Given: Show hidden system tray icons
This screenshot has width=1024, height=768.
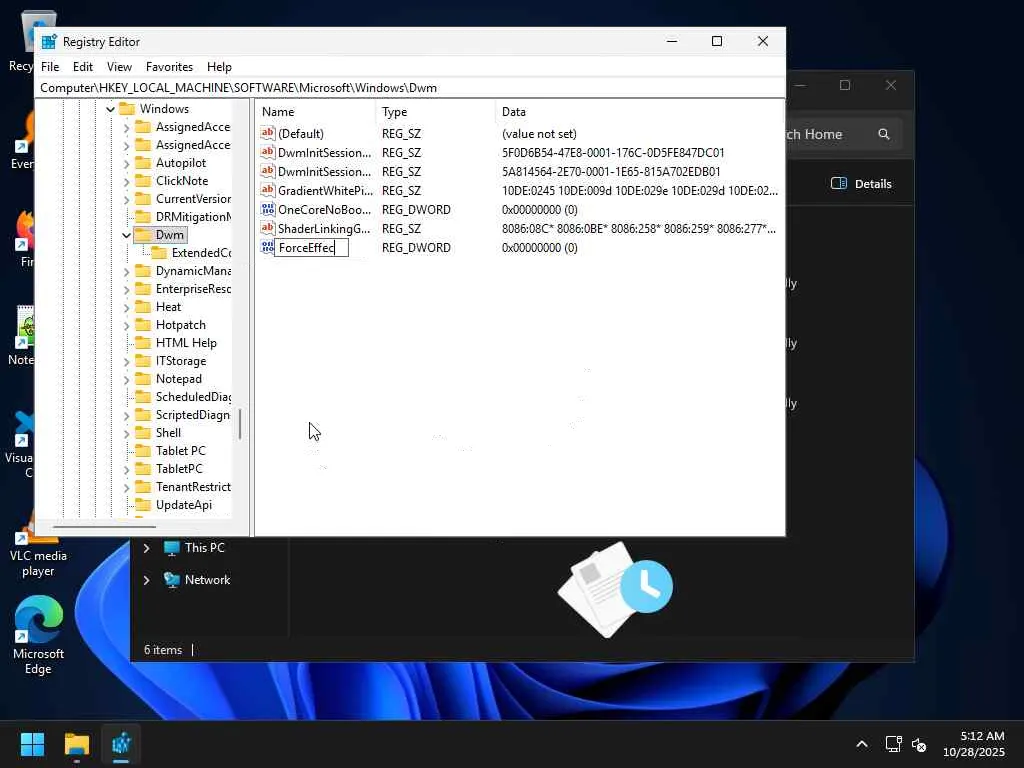Looking at the screenshot, I should [862, 744].
